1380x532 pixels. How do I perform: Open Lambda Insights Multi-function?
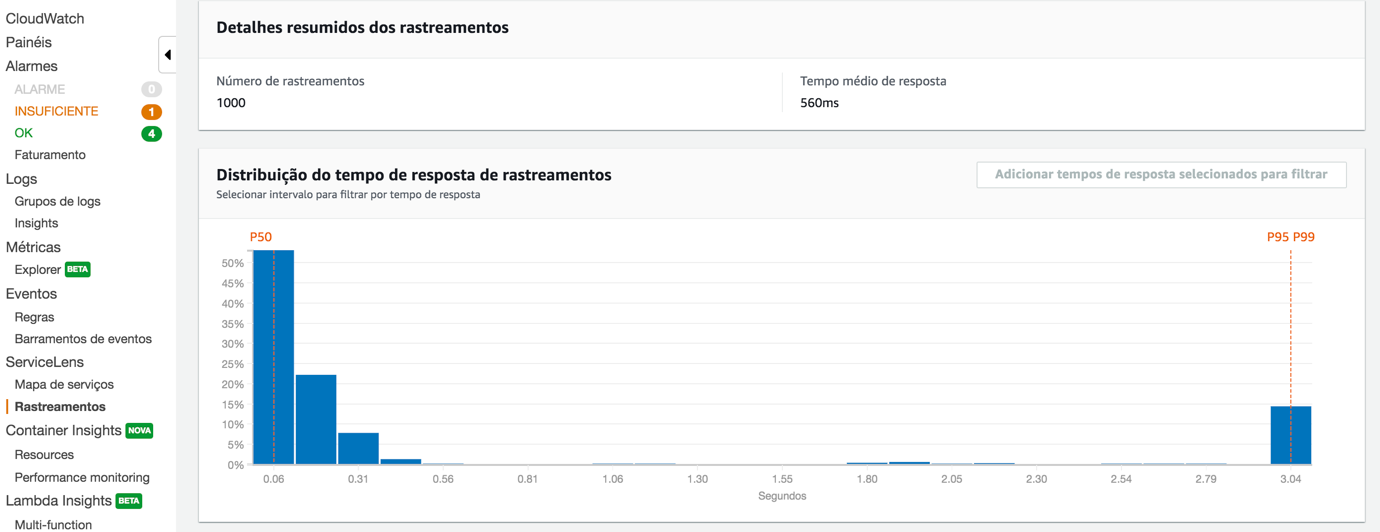53,524
